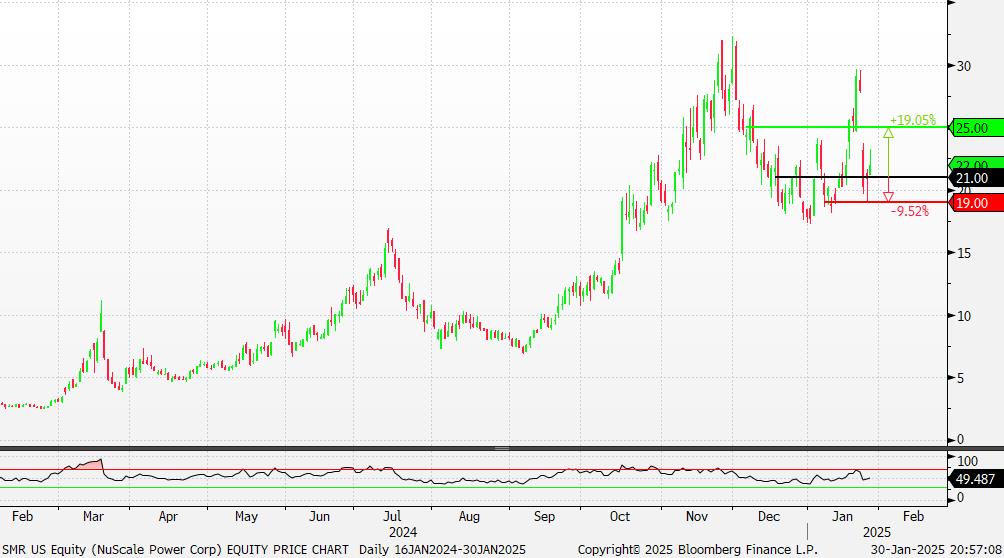1004x558 pixels.
Task: Click the 0 price axis label
Action: coord(960,439)
